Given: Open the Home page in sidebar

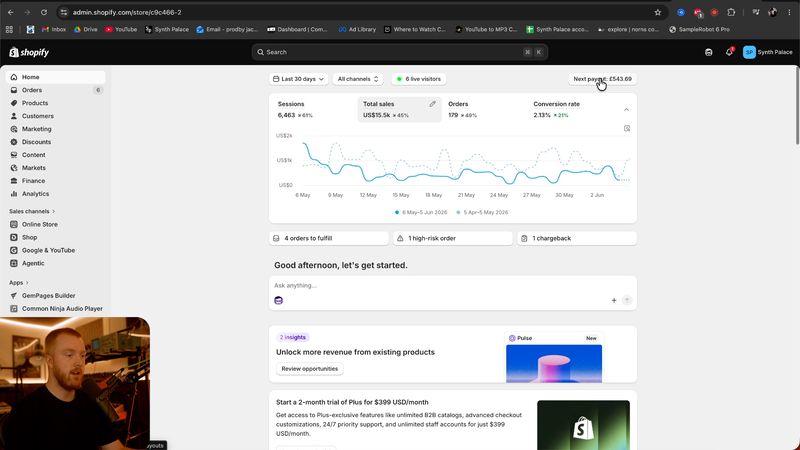Looking at the screenshot, I should coord(56,77).
